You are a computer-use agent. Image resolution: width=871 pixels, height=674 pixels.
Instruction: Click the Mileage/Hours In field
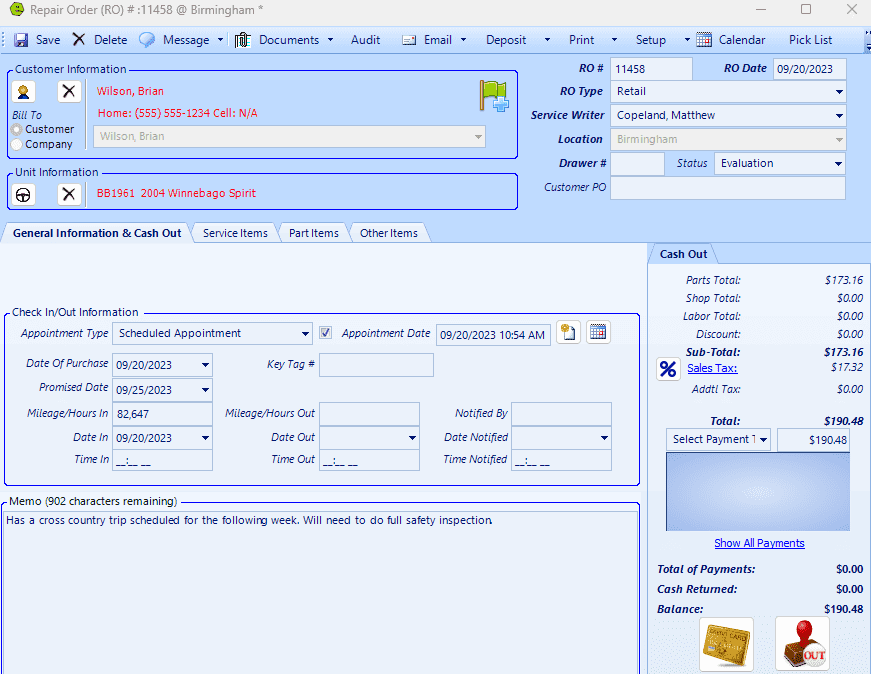pyautogui.click(x=162, y=414)
